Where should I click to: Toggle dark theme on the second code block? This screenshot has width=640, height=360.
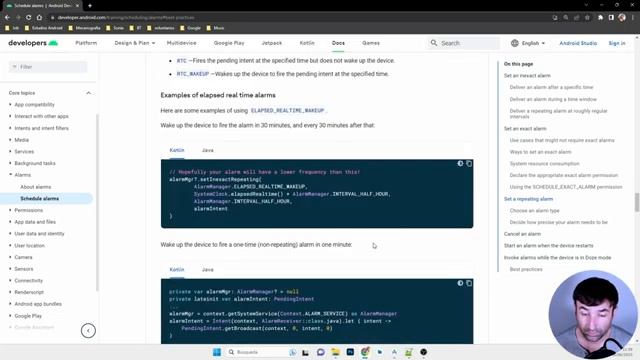coord(460,283)
